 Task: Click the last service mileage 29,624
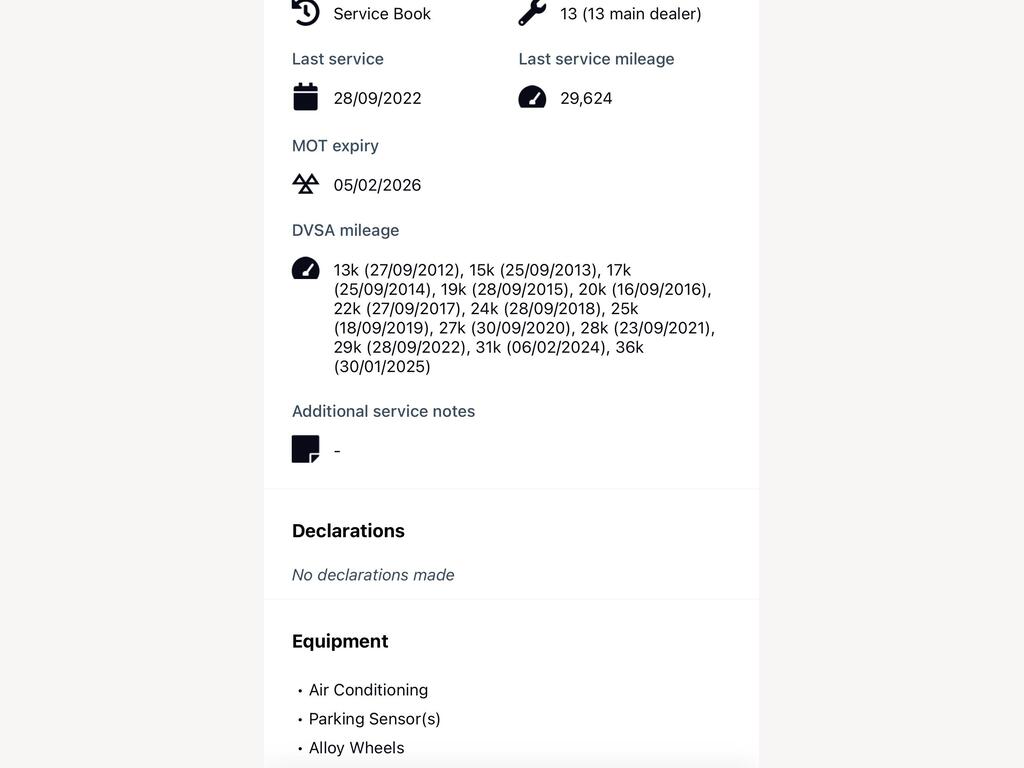click(x=586, y=99)
